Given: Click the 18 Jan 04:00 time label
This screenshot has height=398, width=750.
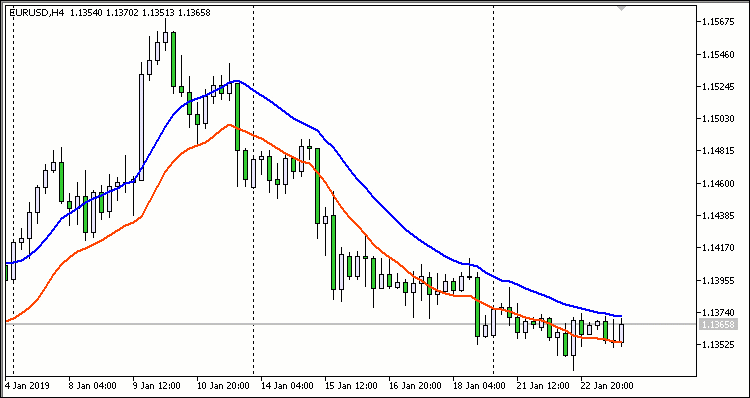Looking at the screenshot, I should (479, 386).
